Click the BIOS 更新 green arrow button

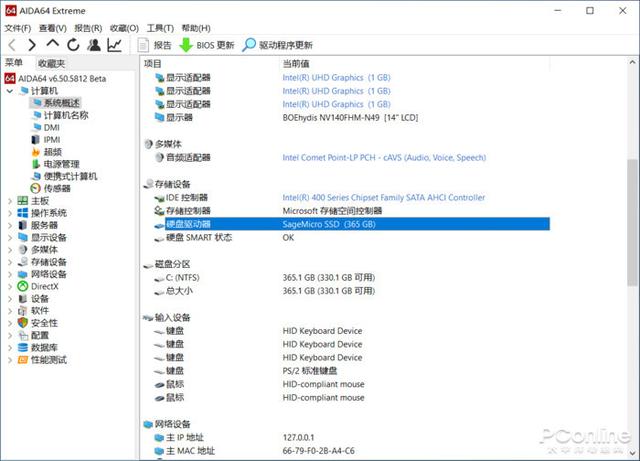click(207, 45)
